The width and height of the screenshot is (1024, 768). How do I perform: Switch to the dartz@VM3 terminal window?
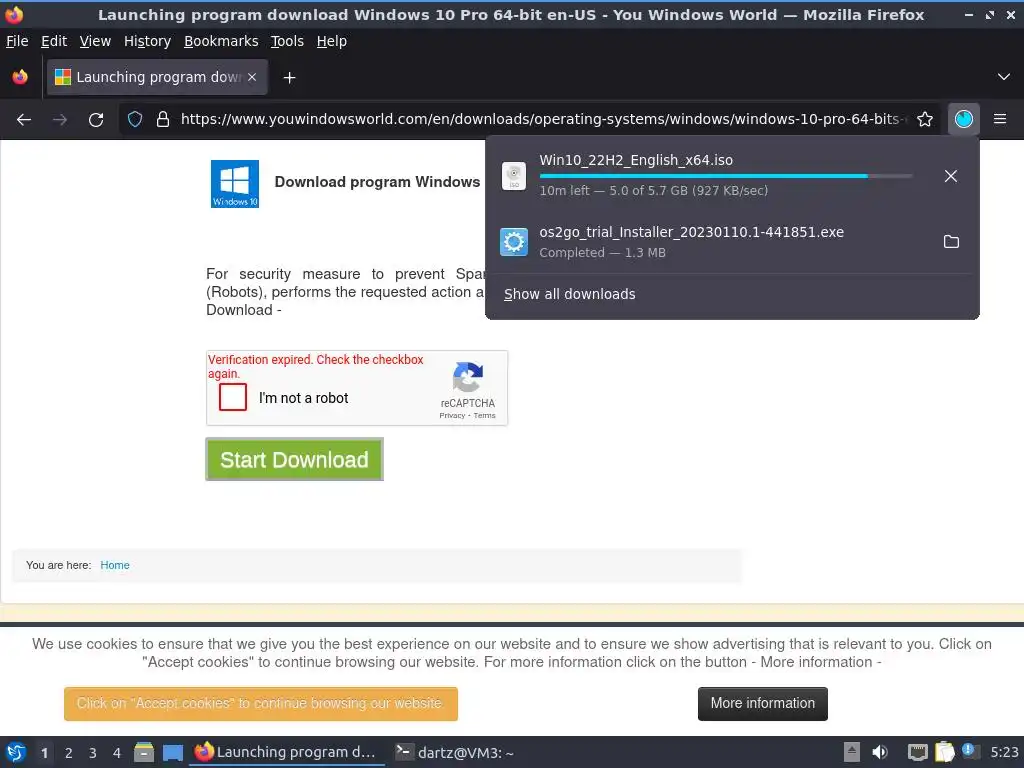(x=455, y=752)
